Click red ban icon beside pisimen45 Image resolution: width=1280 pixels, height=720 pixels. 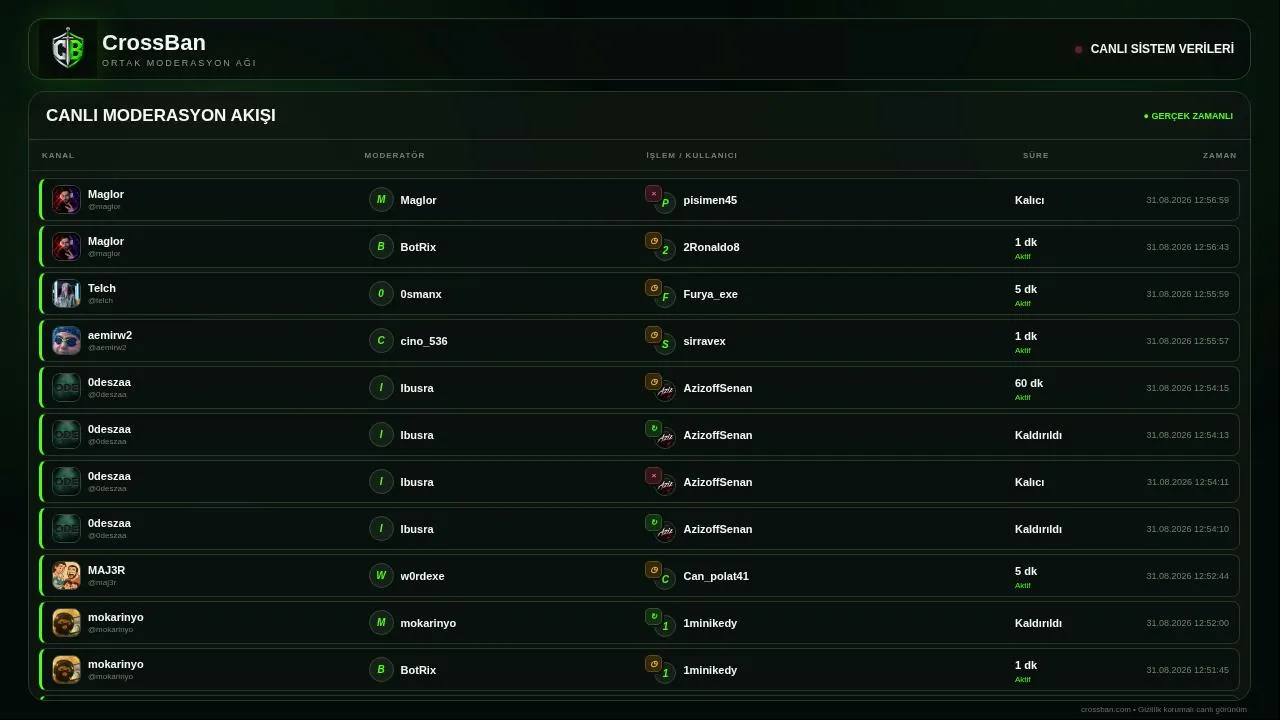pos(653,194)
